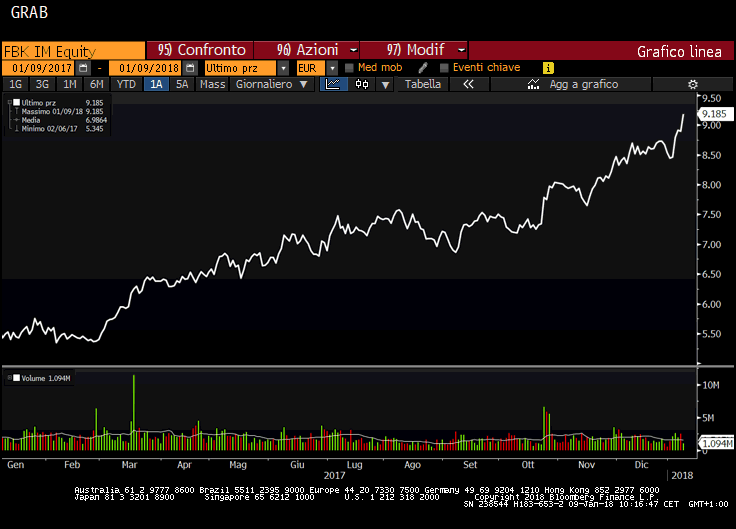Viewport: 736px width, 529px height.
Task: Click the end date field 01/09/2018
Action: coord(146,68)
